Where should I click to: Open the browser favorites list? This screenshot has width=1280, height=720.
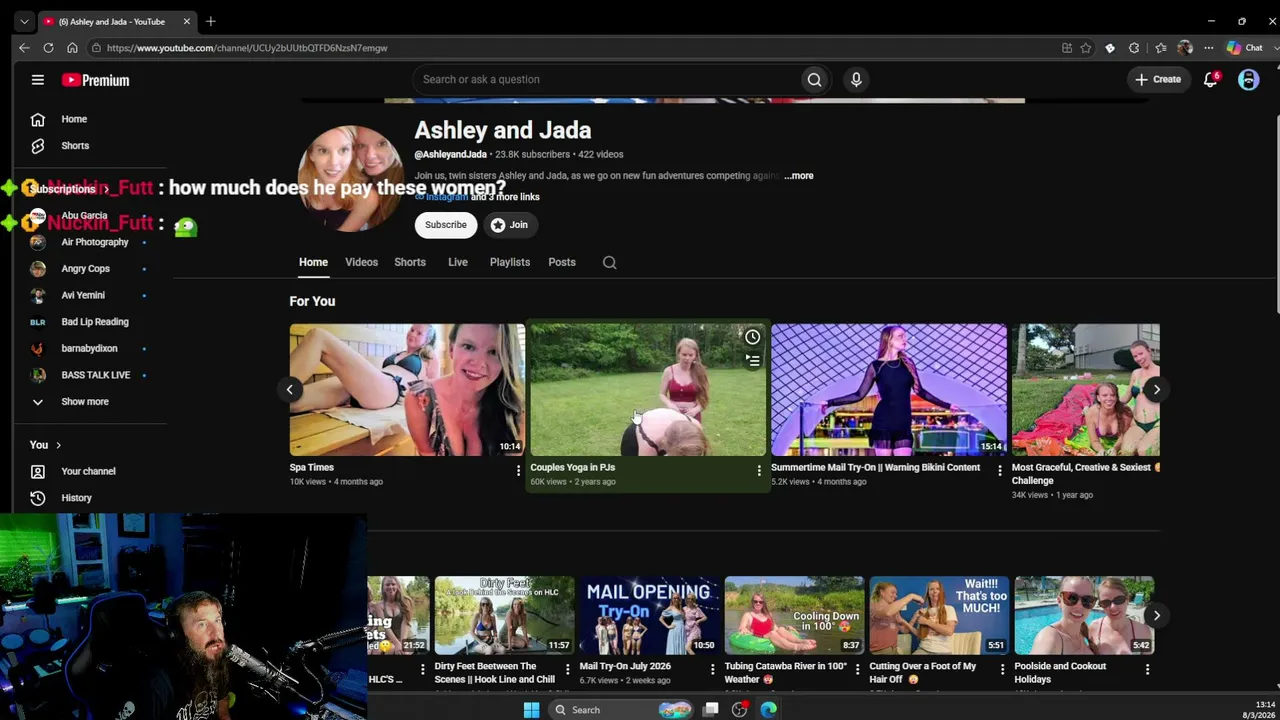tap(1160, 48)
